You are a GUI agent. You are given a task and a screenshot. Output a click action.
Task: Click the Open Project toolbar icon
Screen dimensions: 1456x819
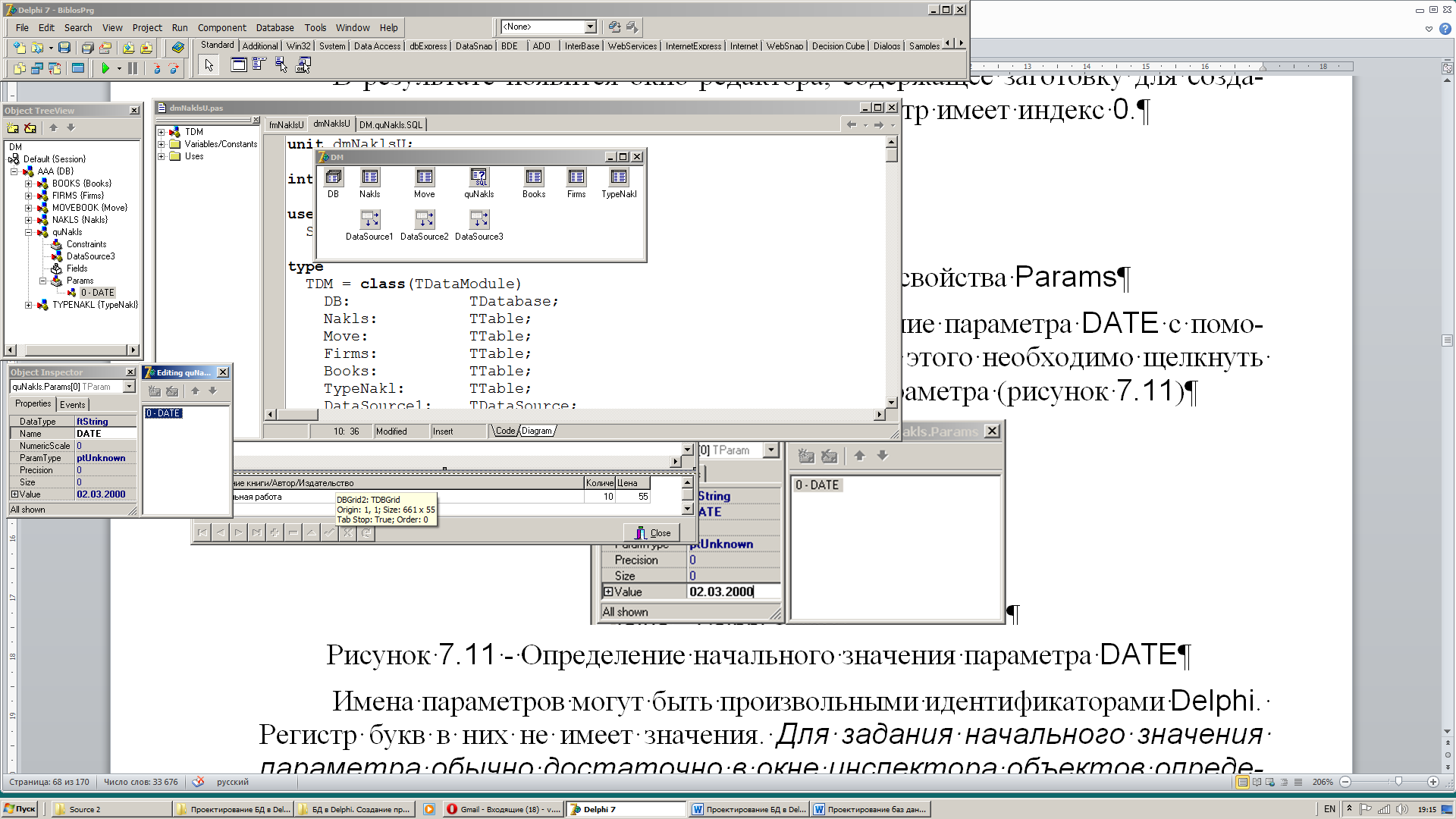pos(105,48)
